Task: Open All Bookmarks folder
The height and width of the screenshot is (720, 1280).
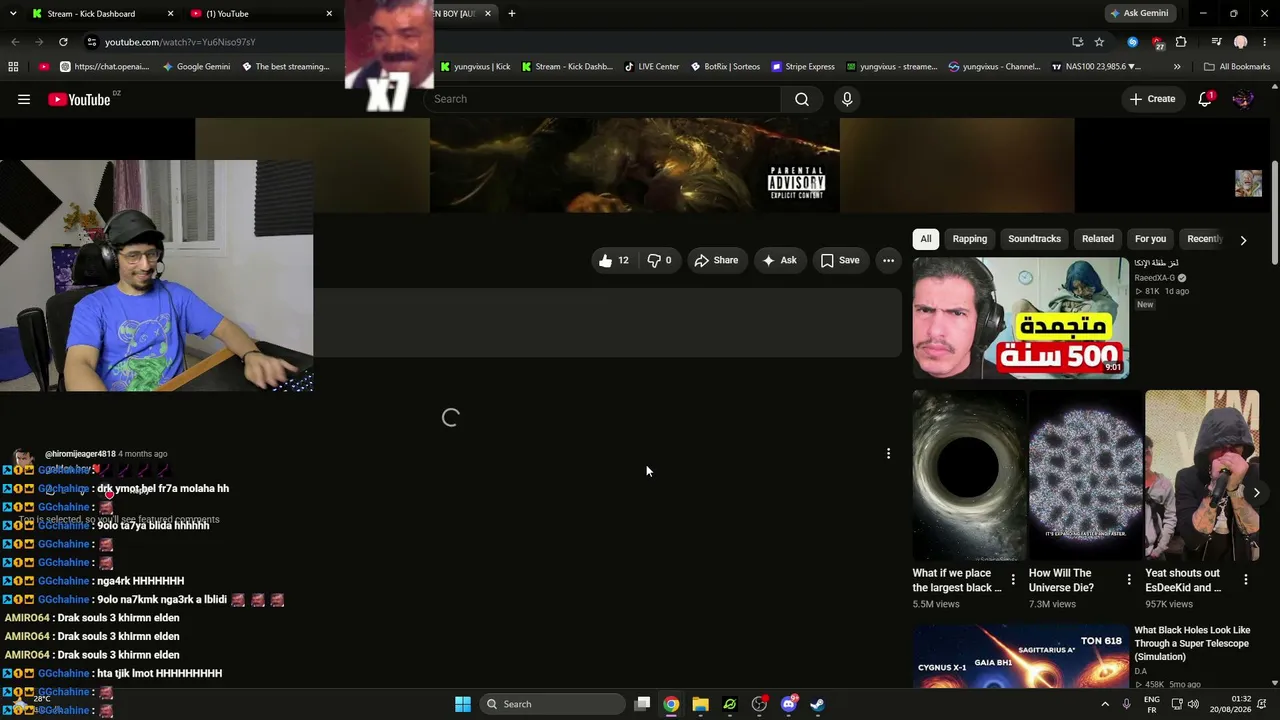Action: point(1237,67)
